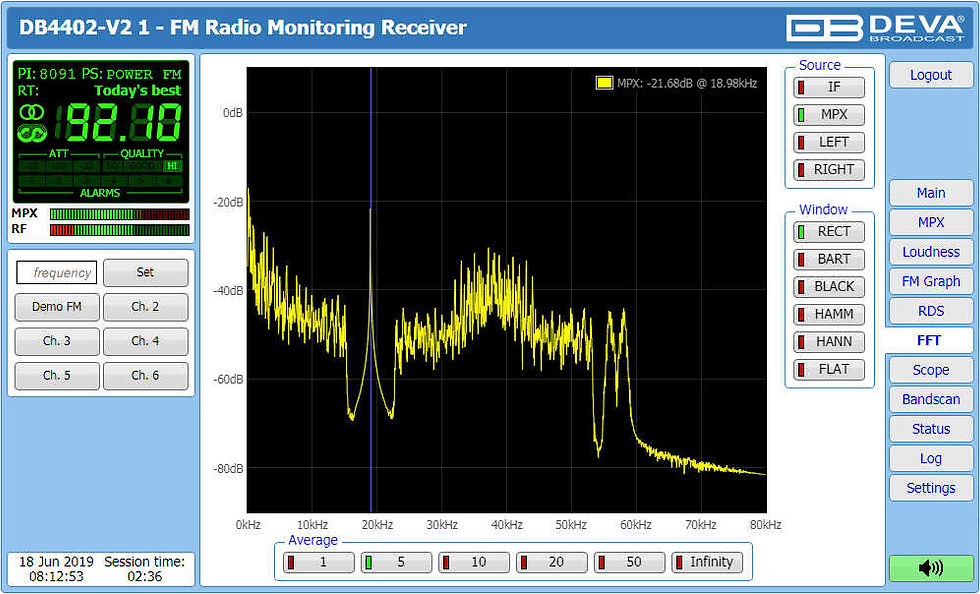
Task: Click the ALARMS label on display
Action: 100,193
